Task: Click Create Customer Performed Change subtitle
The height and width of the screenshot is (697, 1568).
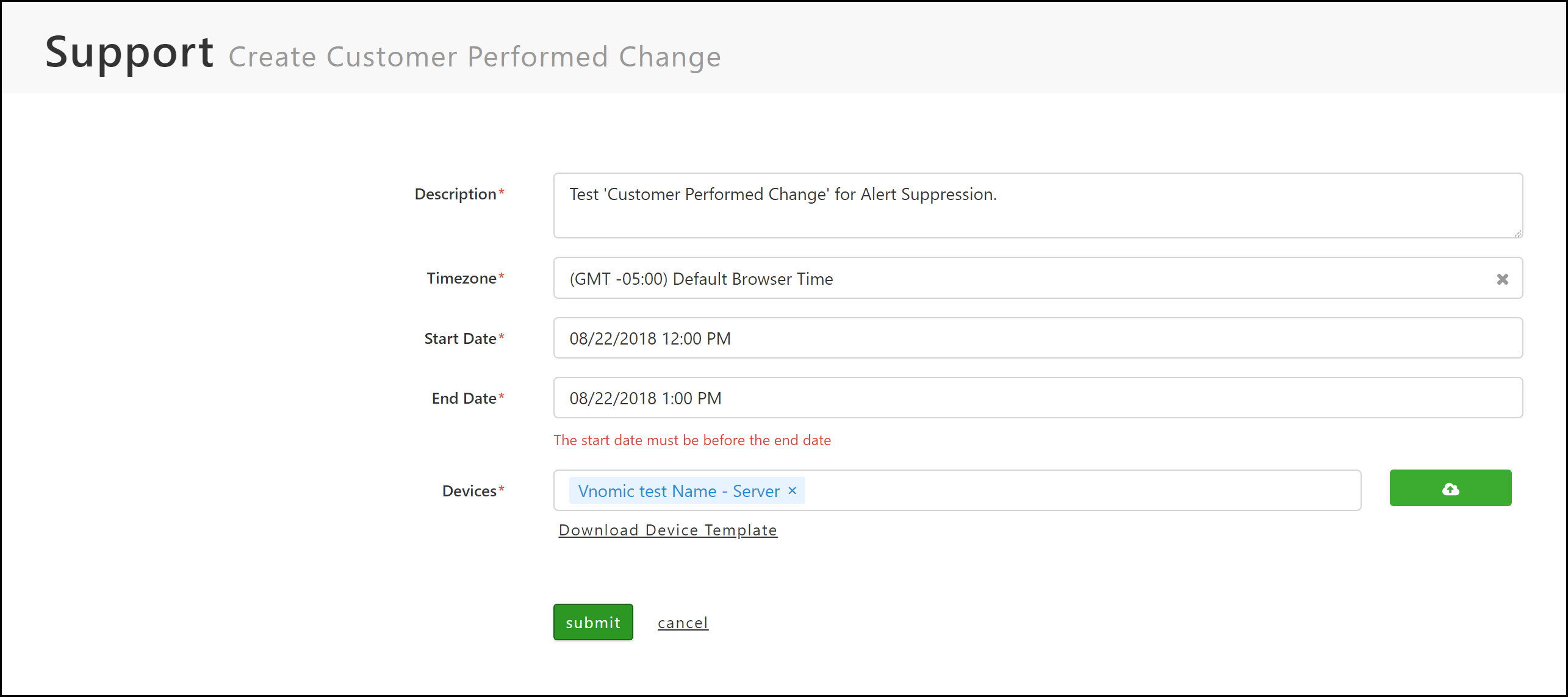Action: pos(475,57)
